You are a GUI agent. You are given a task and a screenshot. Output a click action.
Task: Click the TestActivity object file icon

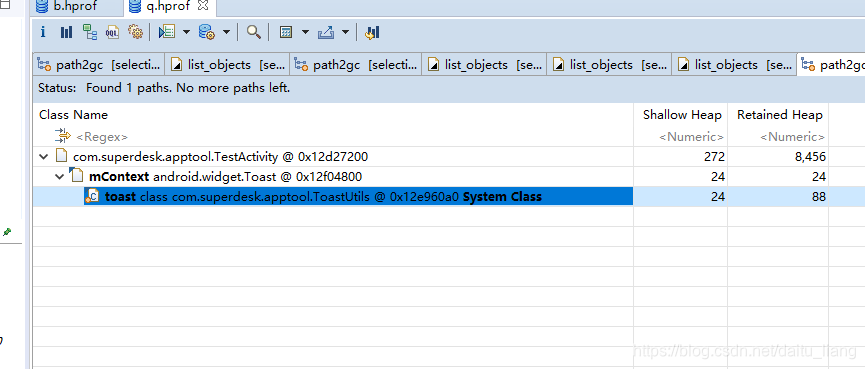(x=62, y=157)
